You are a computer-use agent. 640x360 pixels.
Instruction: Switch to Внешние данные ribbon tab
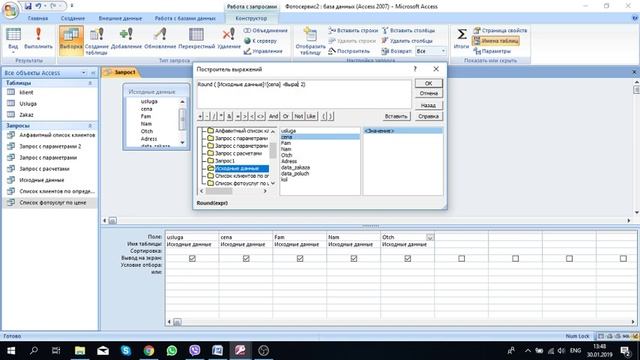[x=120, y=18]
